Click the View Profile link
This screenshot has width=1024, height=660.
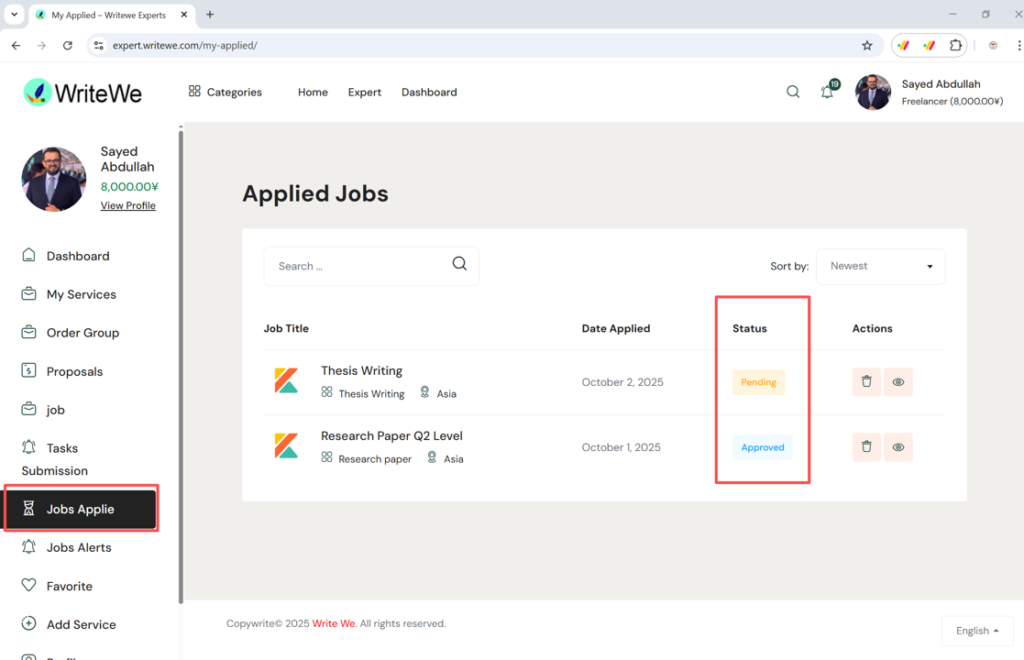128,206
